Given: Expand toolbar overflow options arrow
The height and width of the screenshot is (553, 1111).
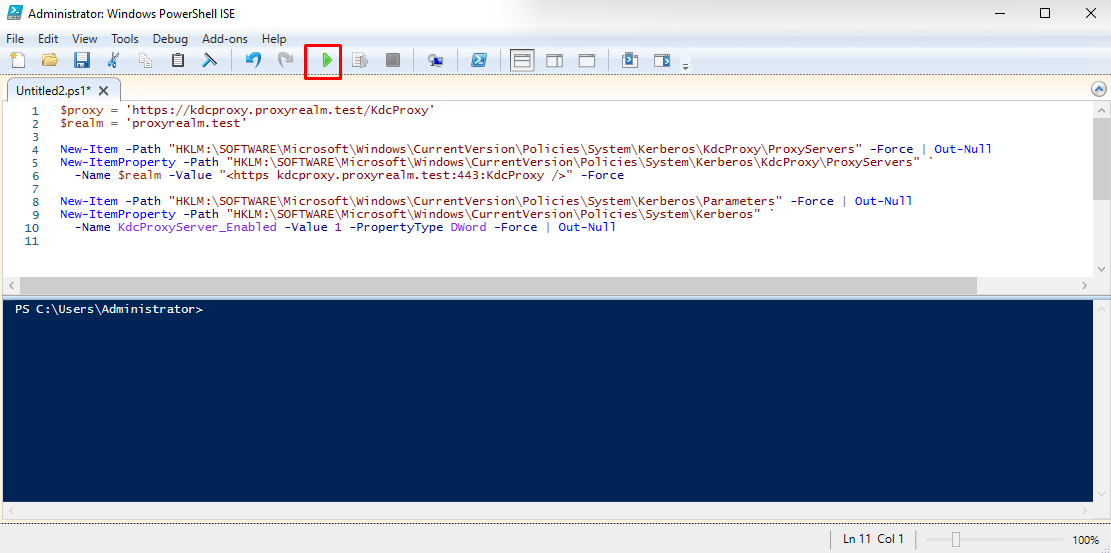Looking at the screenshot, I should tap(685, 67).
